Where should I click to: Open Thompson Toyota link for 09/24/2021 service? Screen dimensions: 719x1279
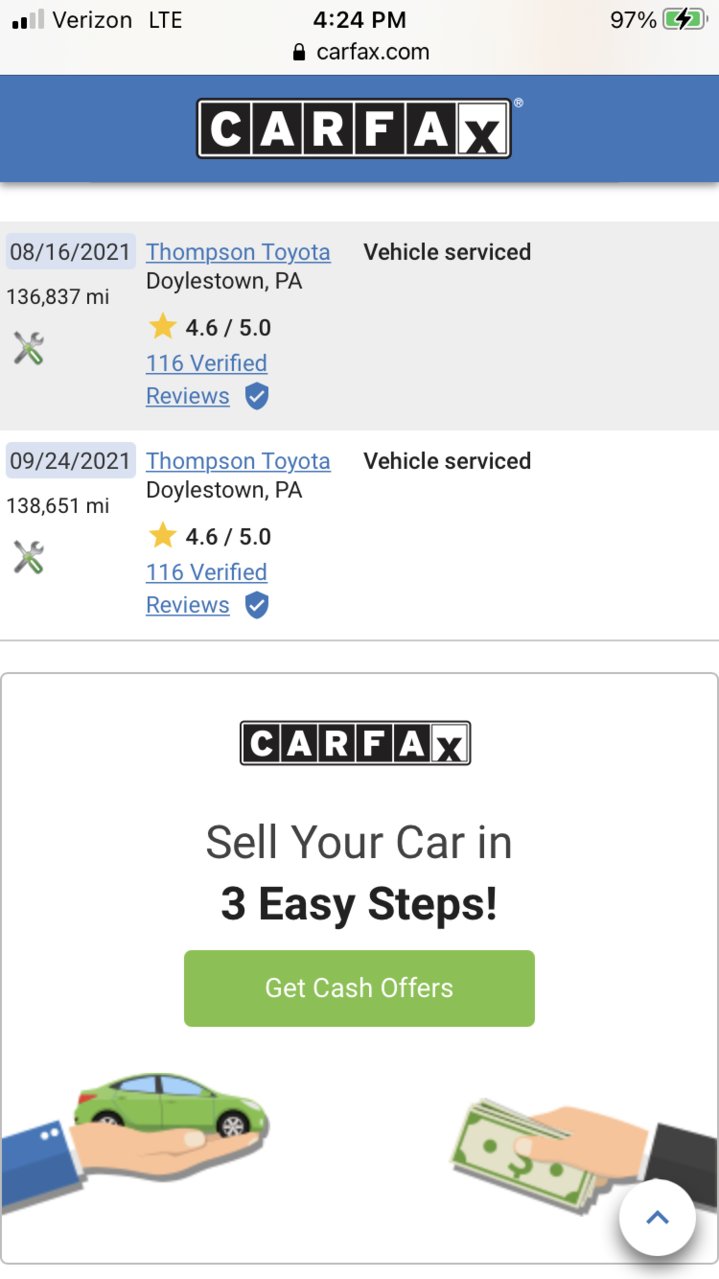(x=238, y=461)
